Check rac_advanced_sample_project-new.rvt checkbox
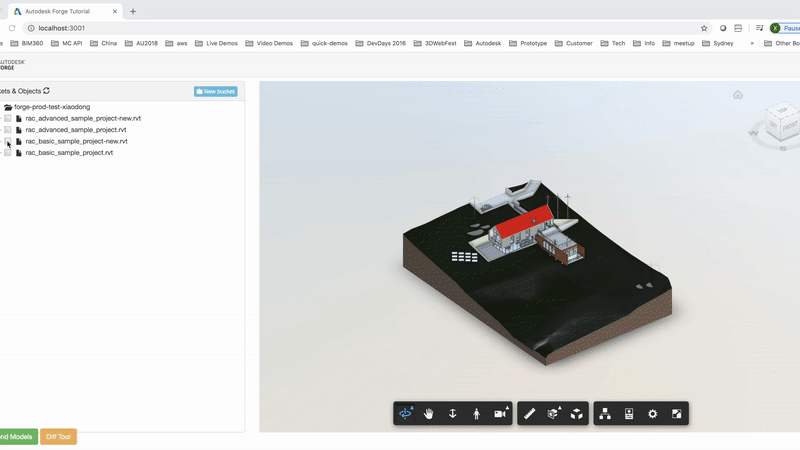This screenshot has height=450, width=800. (8, 118)
